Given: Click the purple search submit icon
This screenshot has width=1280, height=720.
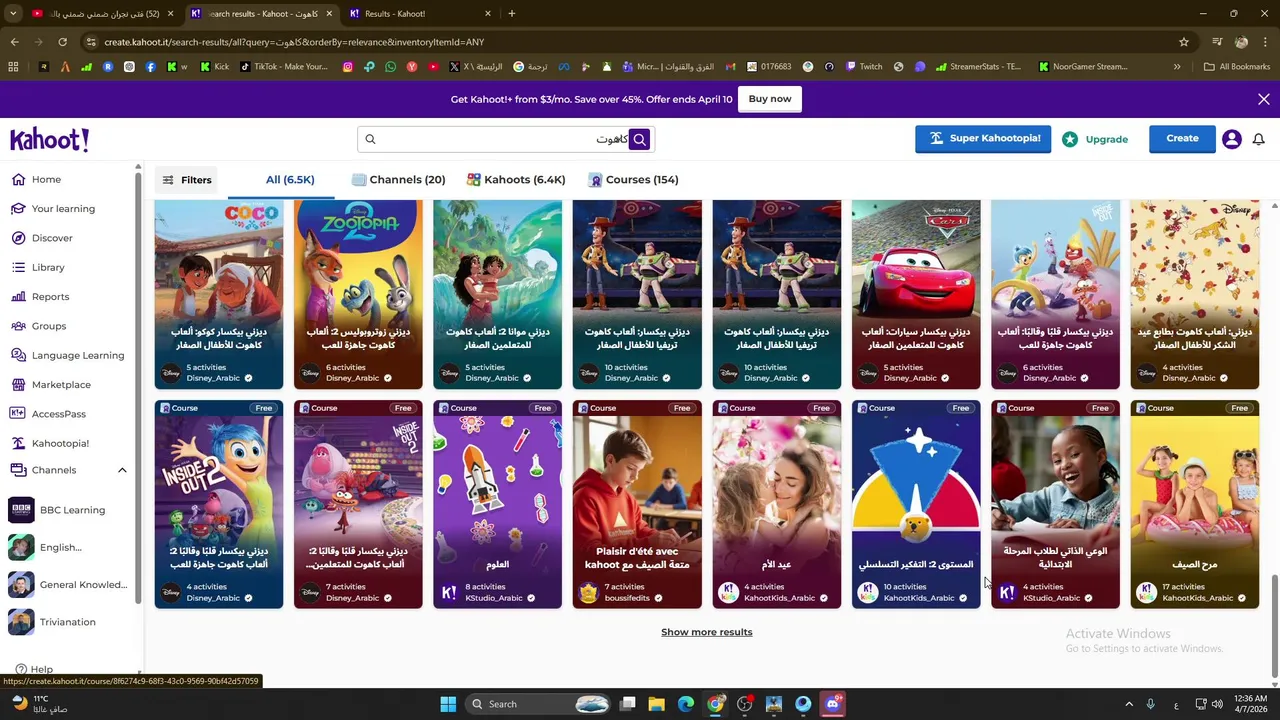Looking at the screenshot, I should click(640, 139).
